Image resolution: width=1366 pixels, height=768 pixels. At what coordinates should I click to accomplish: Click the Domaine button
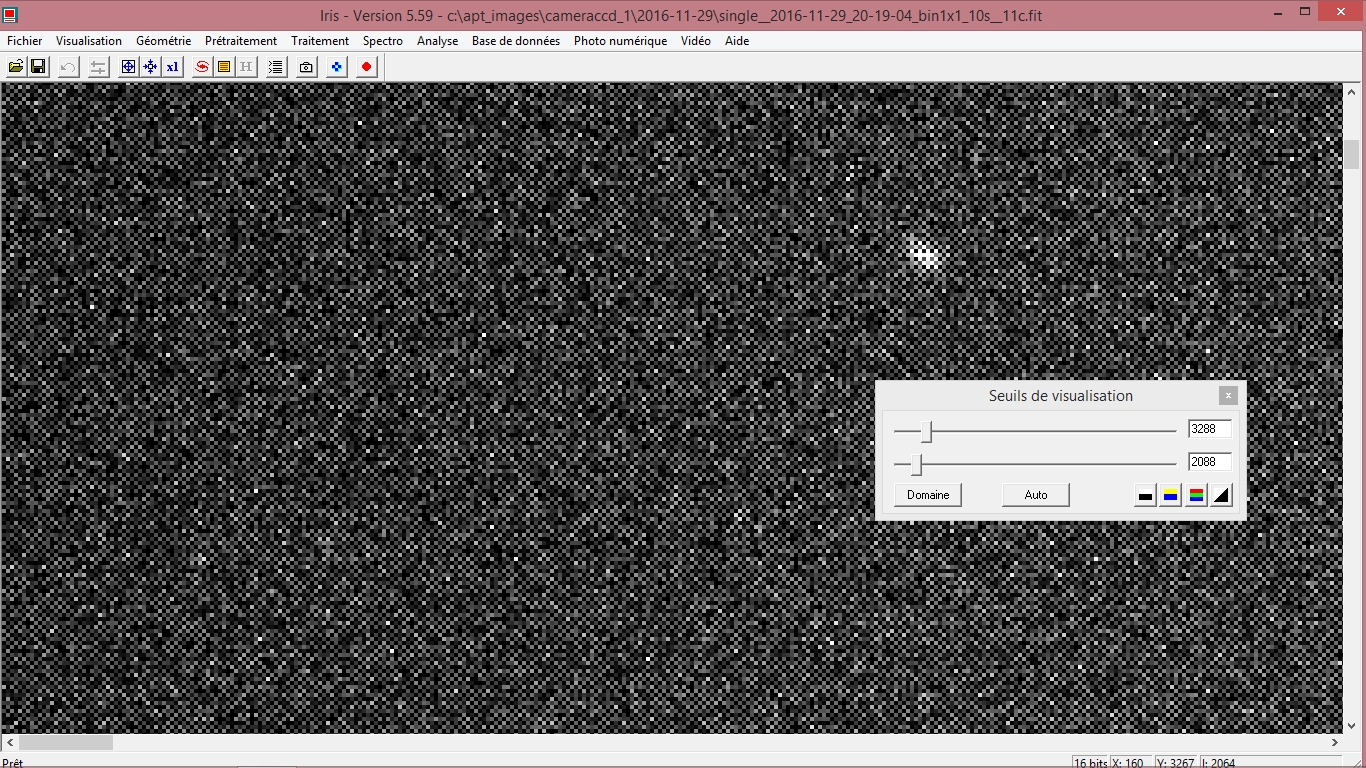[x=928, y=495]
